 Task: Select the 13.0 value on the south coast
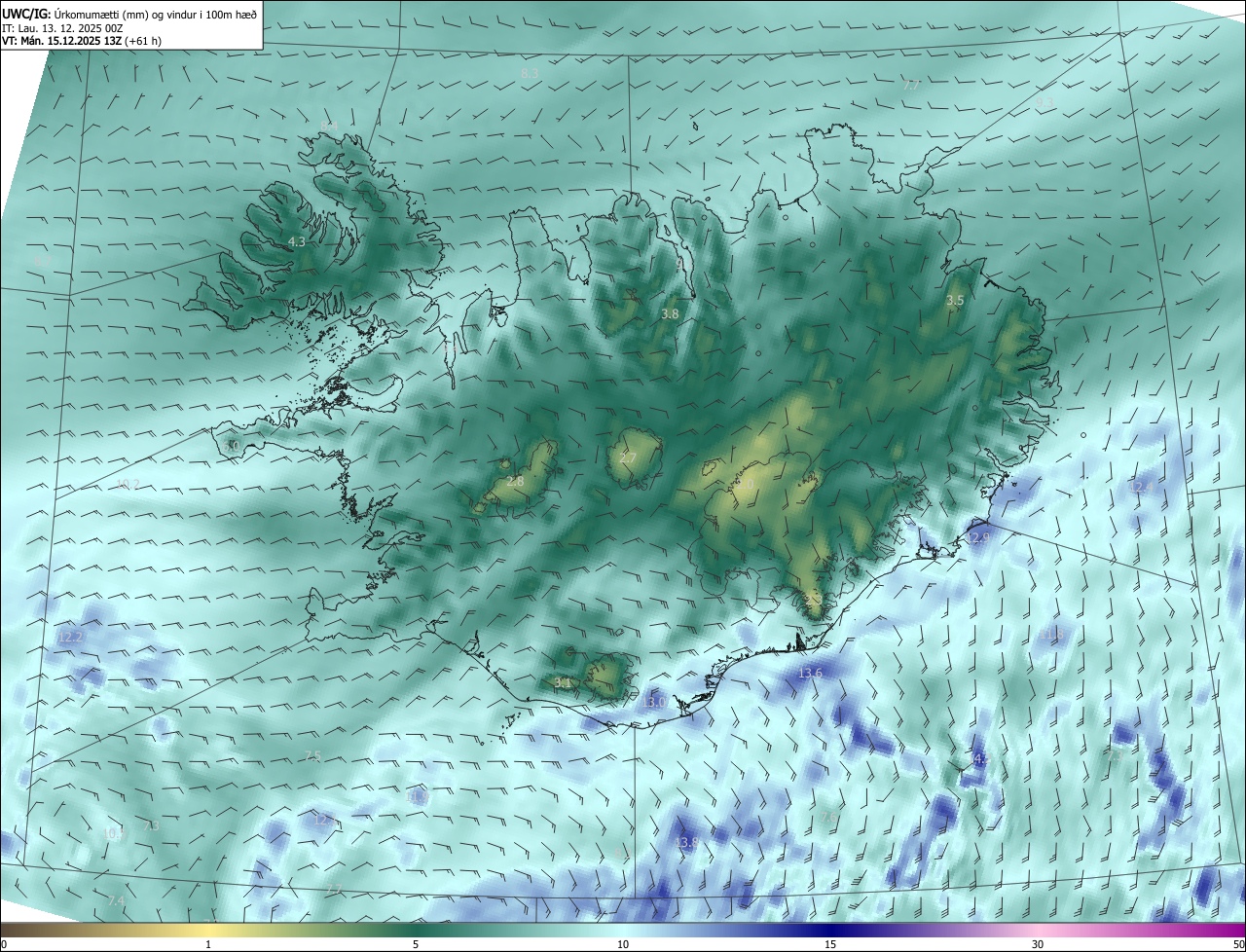click(x=654, y=702)
